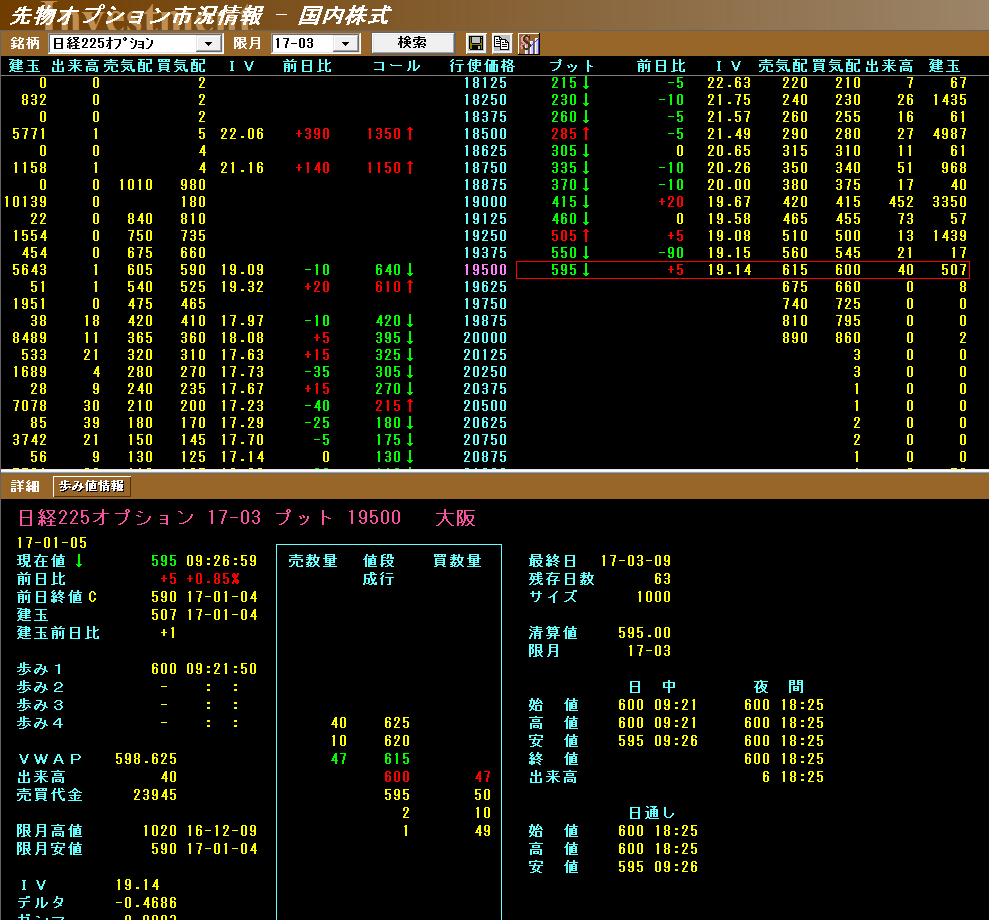Image resolution: width=989 pixels, height=920 pixels.
Task: Click call open interest 10139
Action: coord(25,202)
